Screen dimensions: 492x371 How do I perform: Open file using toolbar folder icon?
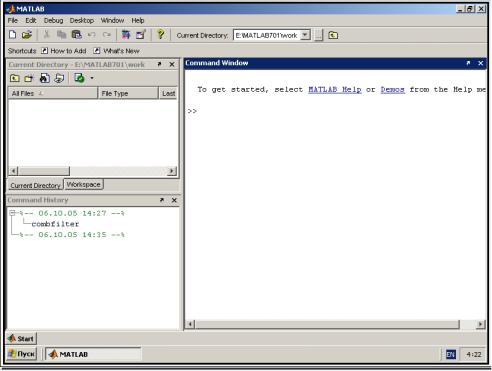27,35
